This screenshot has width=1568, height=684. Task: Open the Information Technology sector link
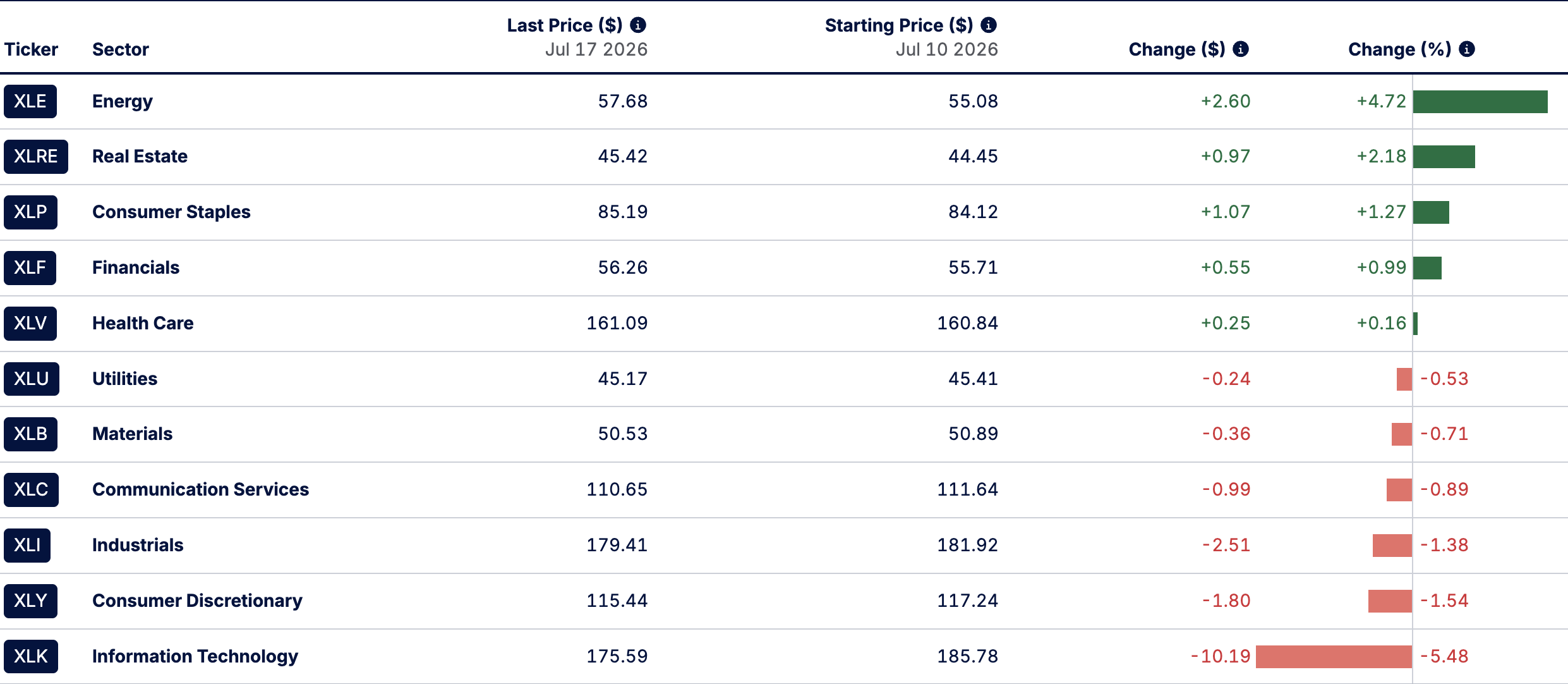click(x=195, y=656)
